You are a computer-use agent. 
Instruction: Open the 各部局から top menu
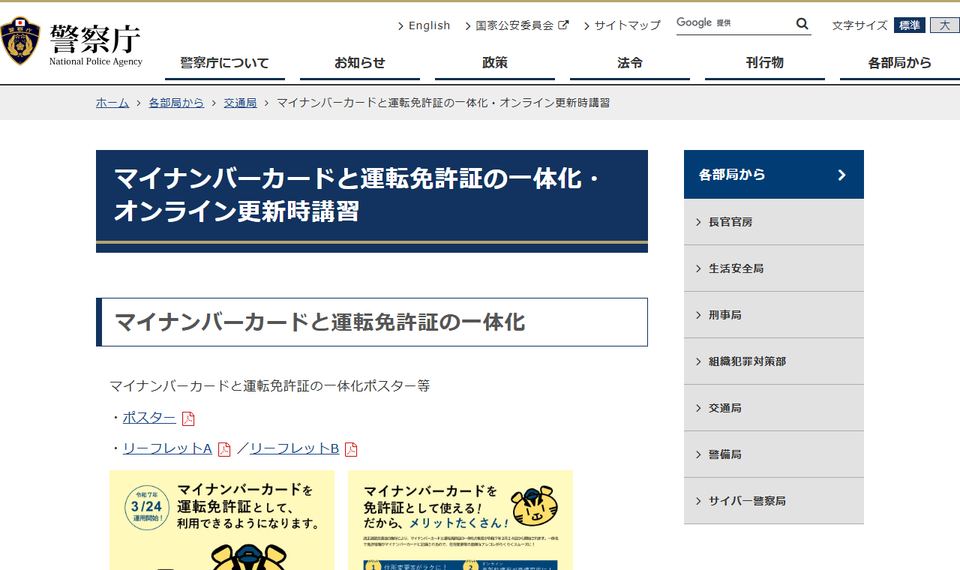[899, 63]
